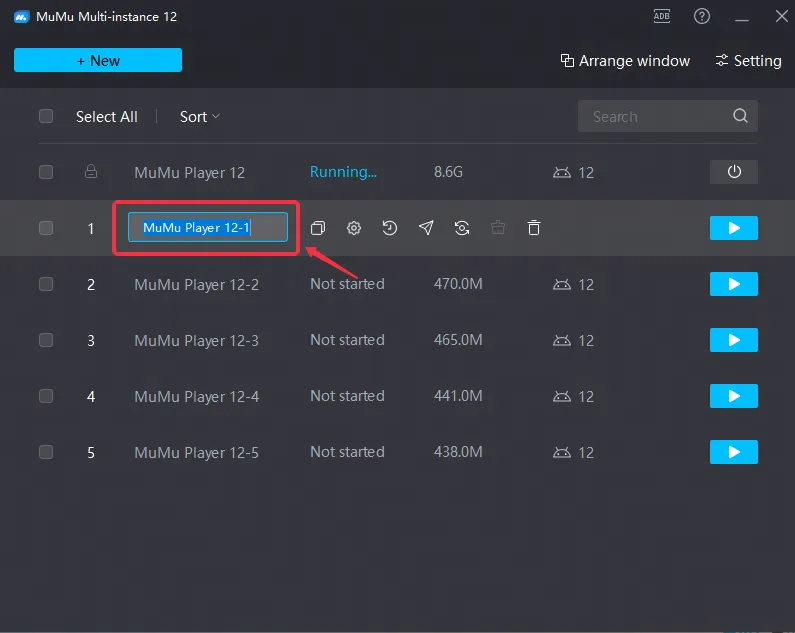Click Android icon in MuMu Player 12-2 row
This screenshot has width=795, height=633.
(x=562, y=285)
